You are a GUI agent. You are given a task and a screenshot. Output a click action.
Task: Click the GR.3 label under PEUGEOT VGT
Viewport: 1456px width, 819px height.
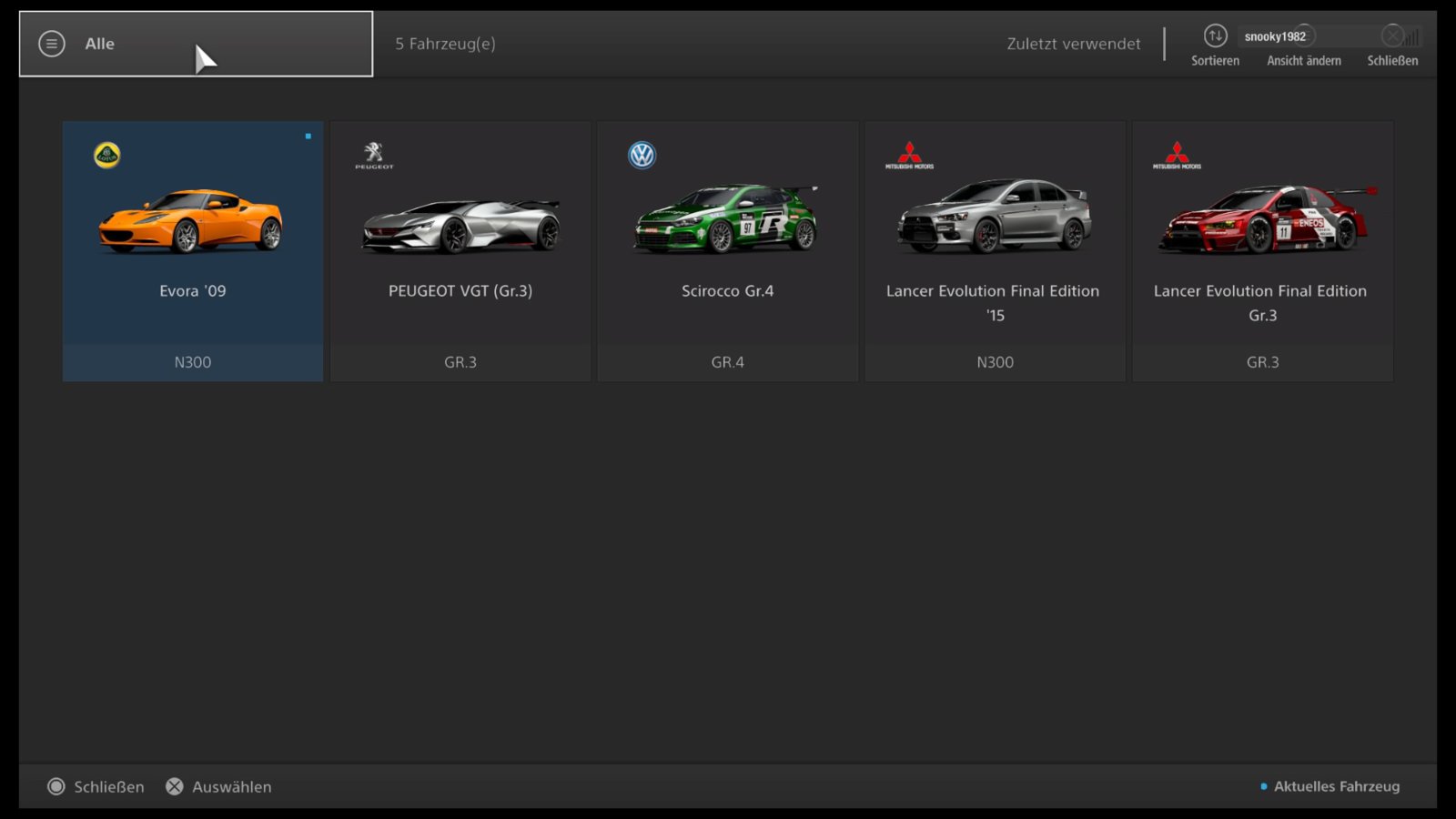tap(460, 362)
